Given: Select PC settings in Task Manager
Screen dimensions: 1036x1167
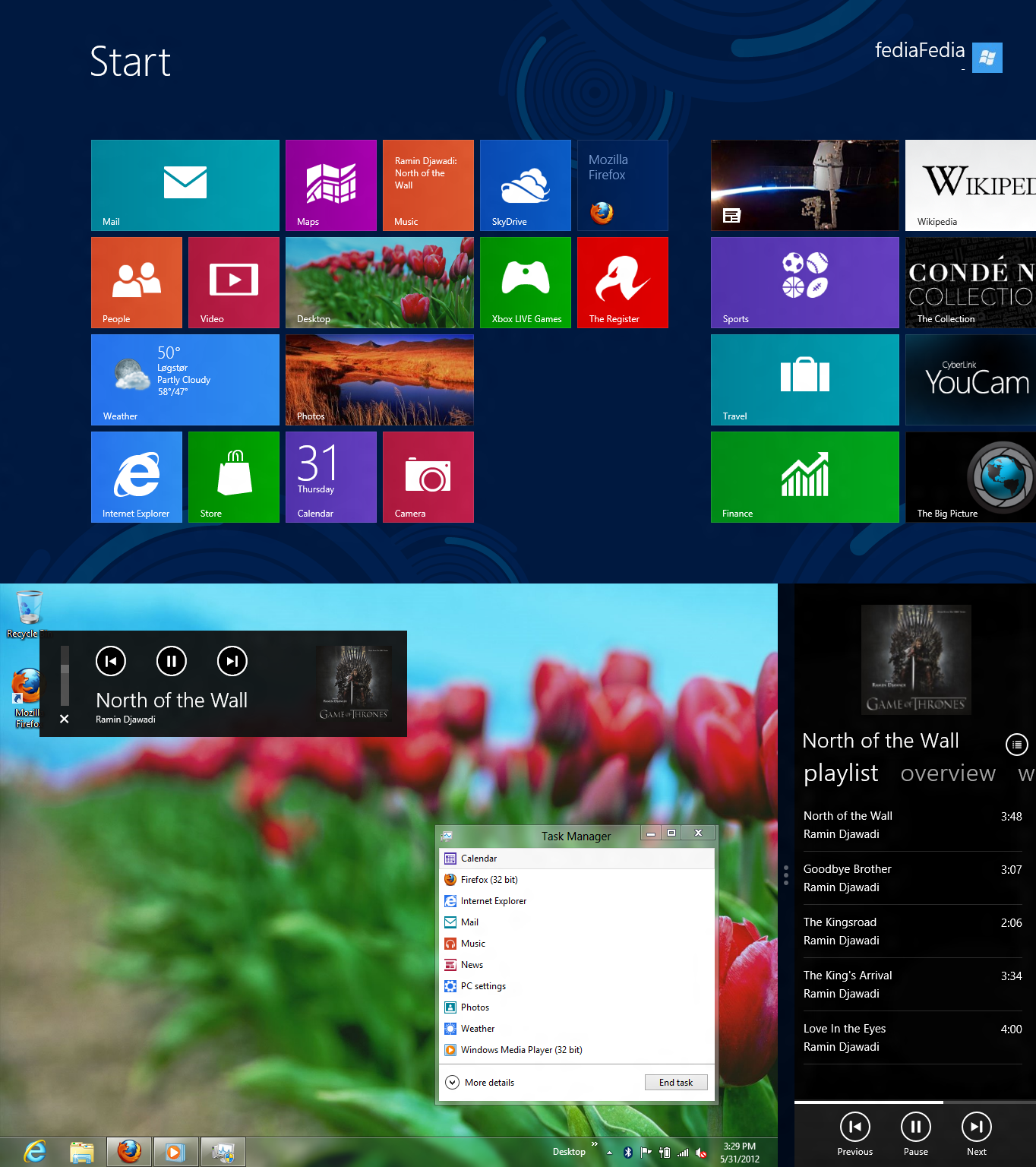Looking at the screenshot, I should 577,986.
